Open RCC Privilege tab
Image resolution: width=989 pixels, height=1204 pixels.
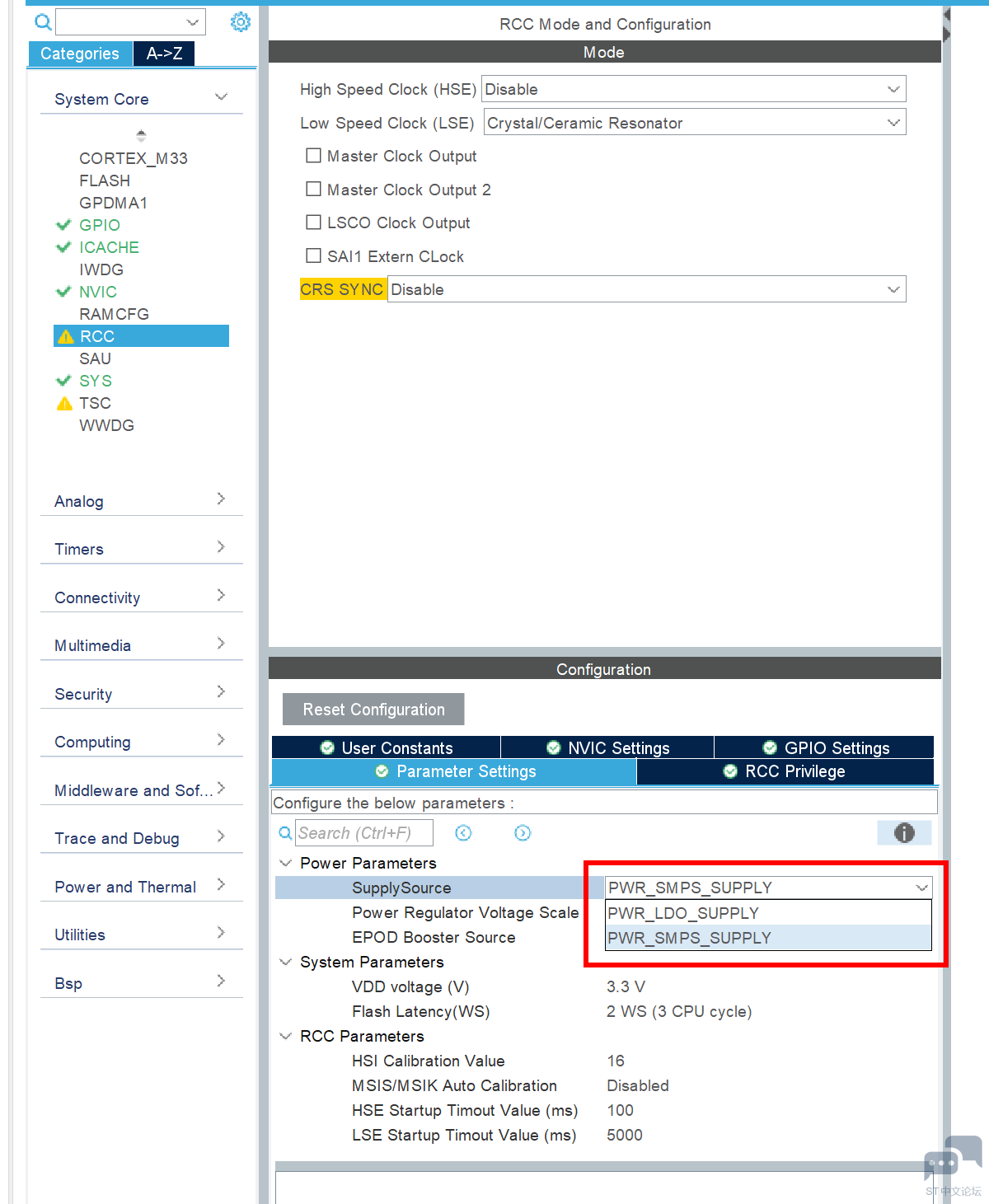coord(785,771)
